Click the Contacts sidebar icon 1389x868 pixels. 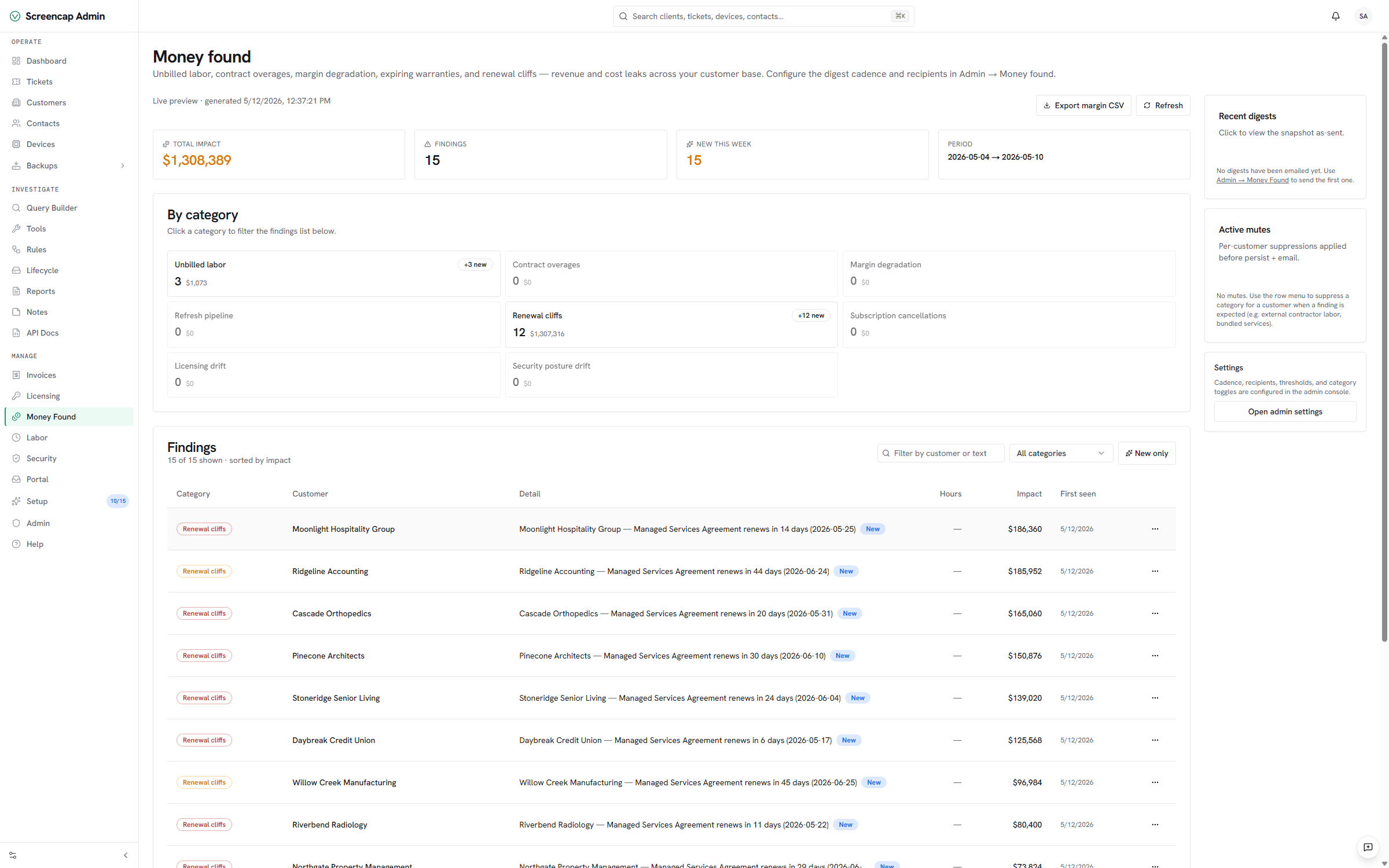pos(16,123)
